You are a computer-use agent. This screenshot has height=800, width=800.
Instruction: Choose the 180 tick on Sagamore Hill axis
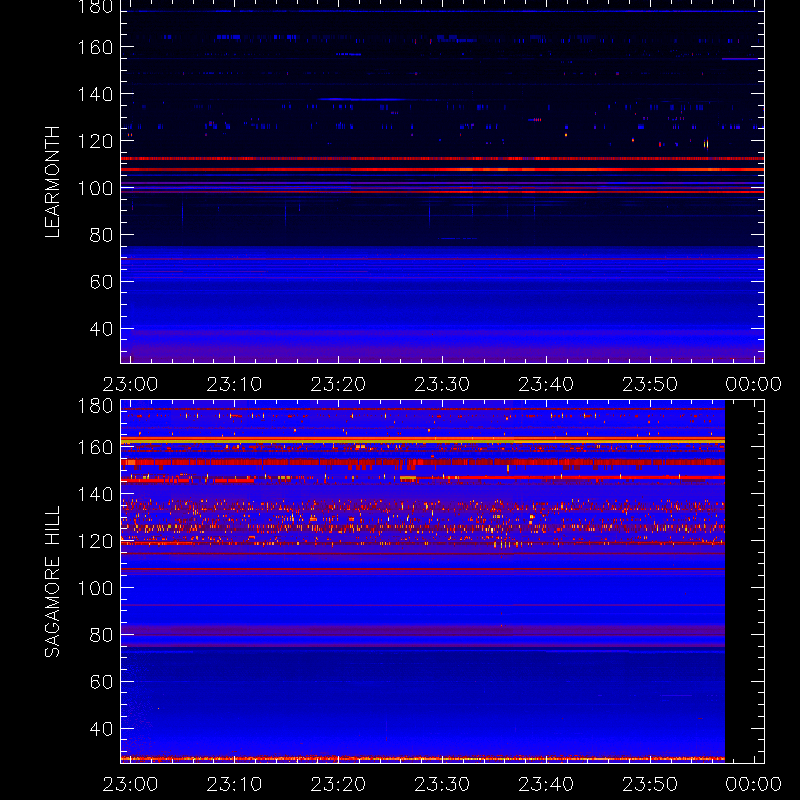[x=95, y=406]
